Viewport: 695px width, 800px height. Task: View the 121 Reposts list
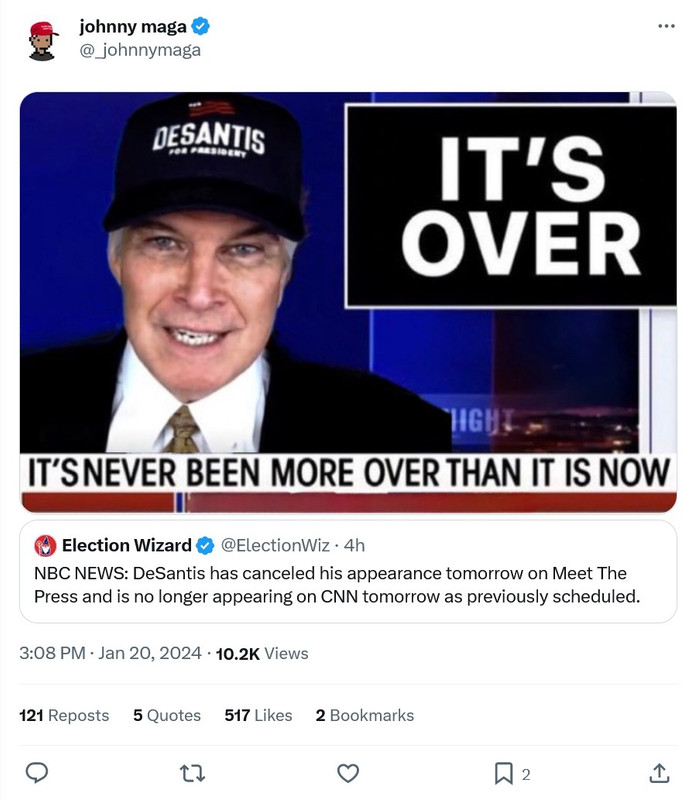64,715
